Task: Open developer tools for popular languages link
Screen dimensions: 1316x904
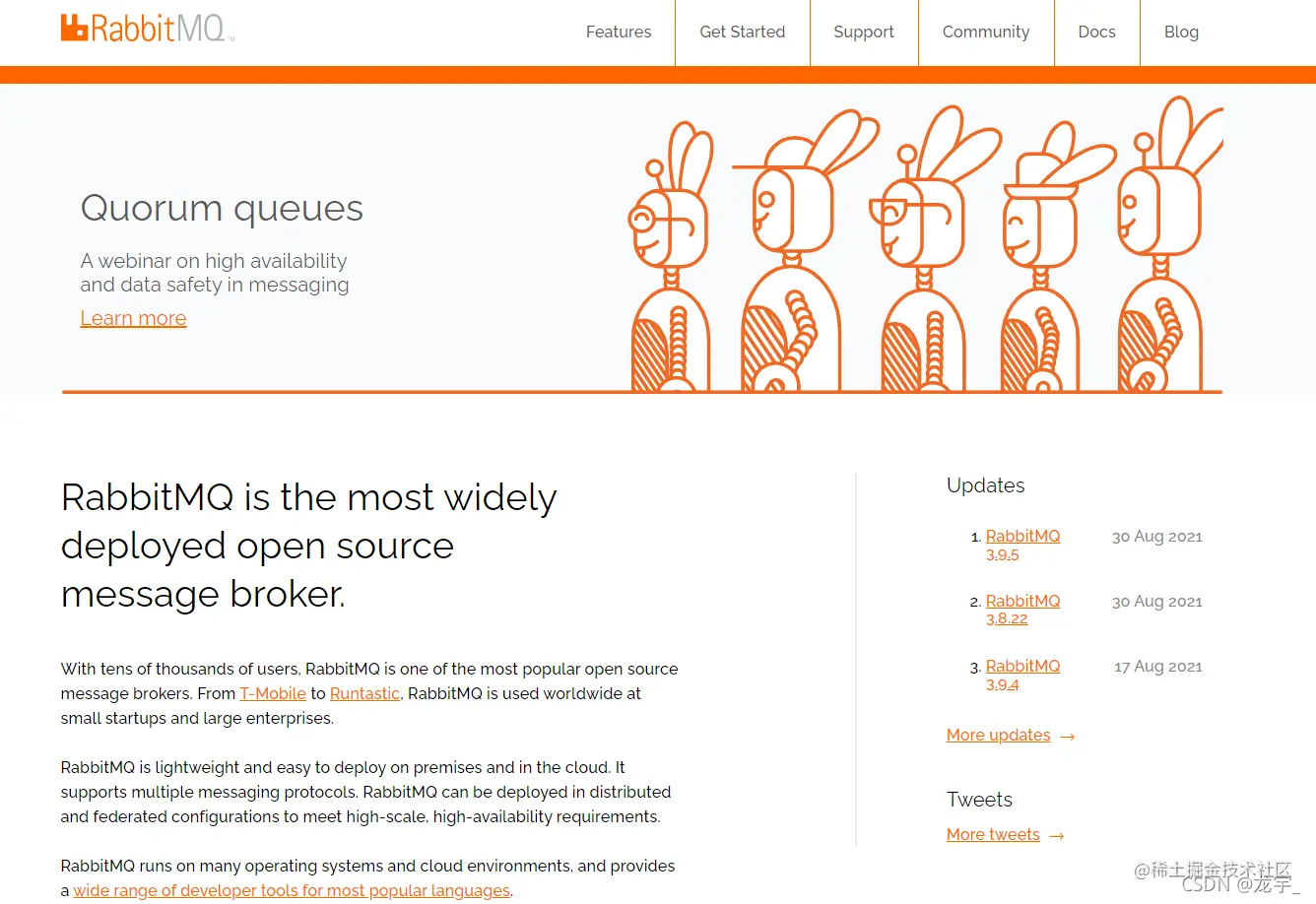Action: point(292,890)
